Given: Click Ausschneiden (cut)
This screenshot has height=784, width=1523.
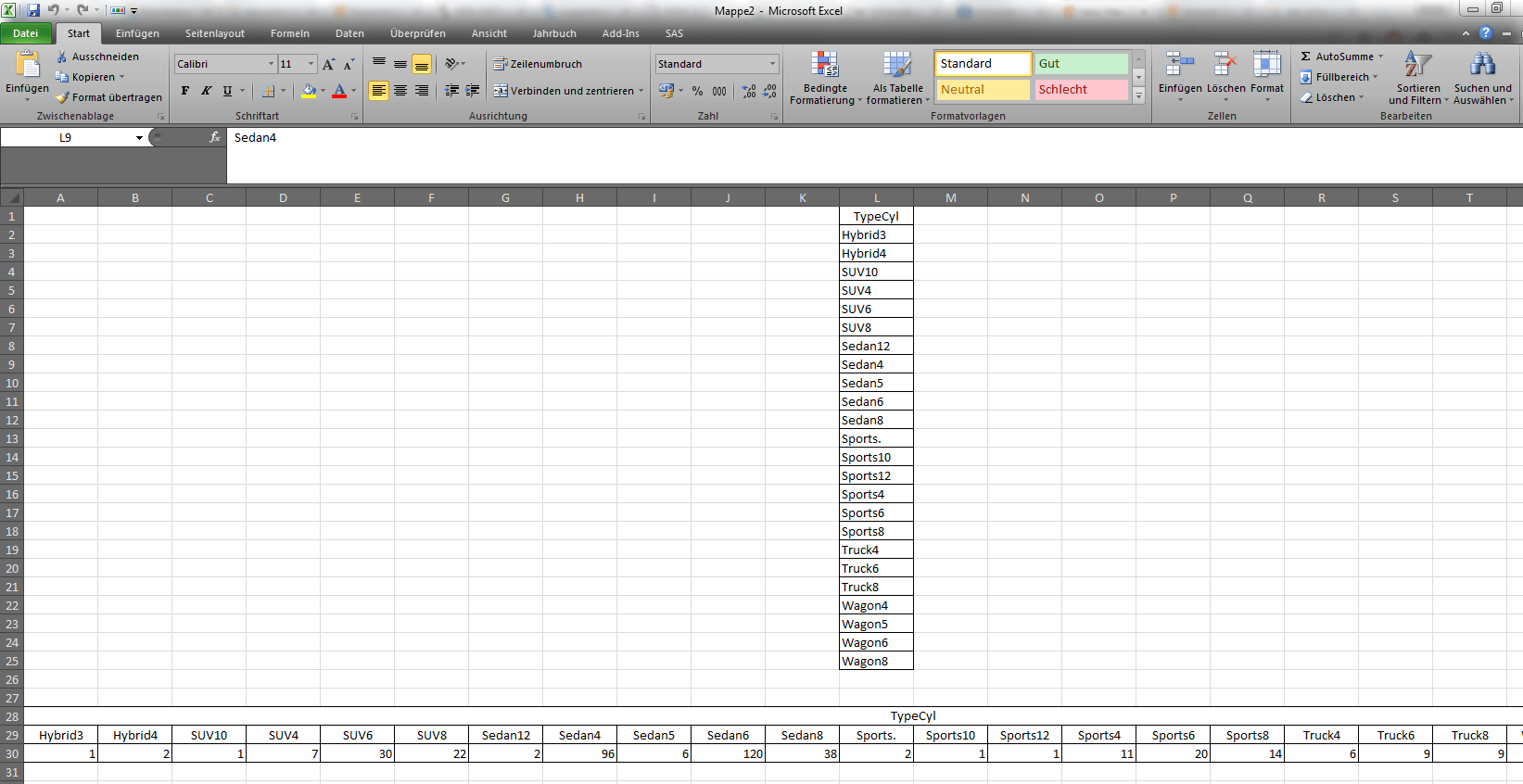Looking at the screenshot, I should pyautogui.click(x=97, y=57).
